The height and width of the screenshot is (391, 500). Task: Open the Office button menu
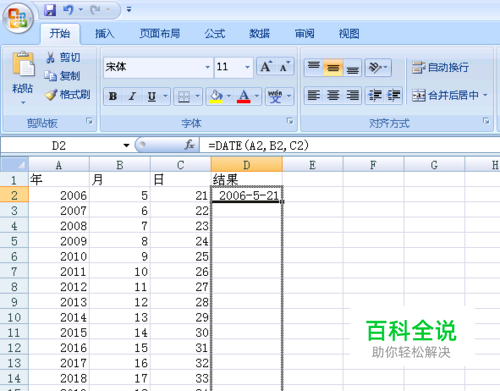[18, 18]
